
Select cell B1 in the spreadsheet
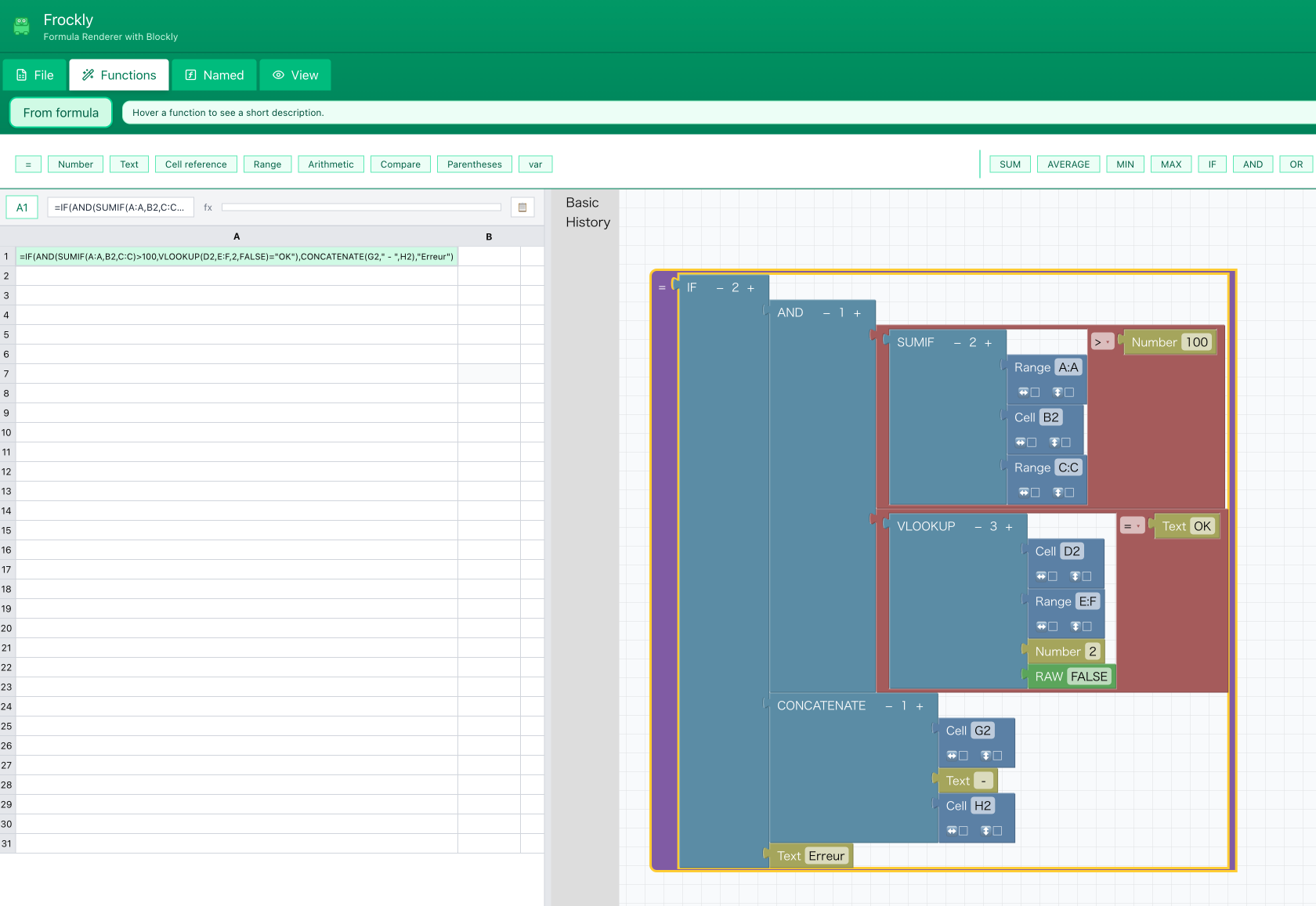point(490,256)
